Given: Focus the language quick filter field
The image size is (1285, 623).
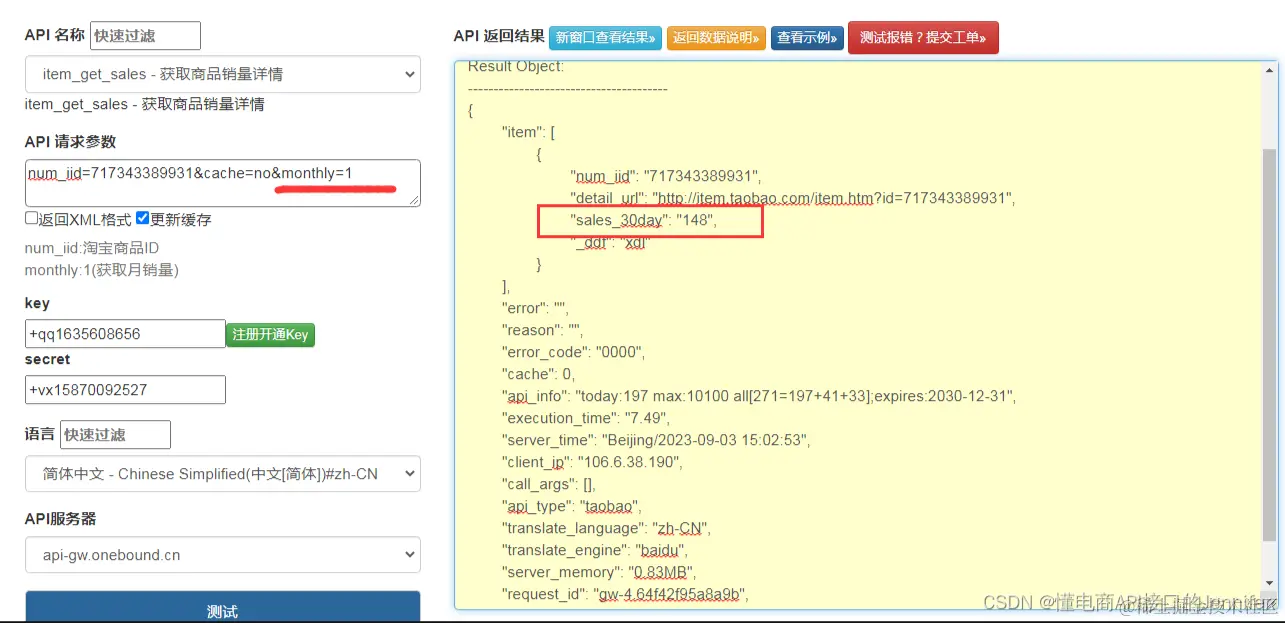Looking at the screenshot, I should (115, 435).
